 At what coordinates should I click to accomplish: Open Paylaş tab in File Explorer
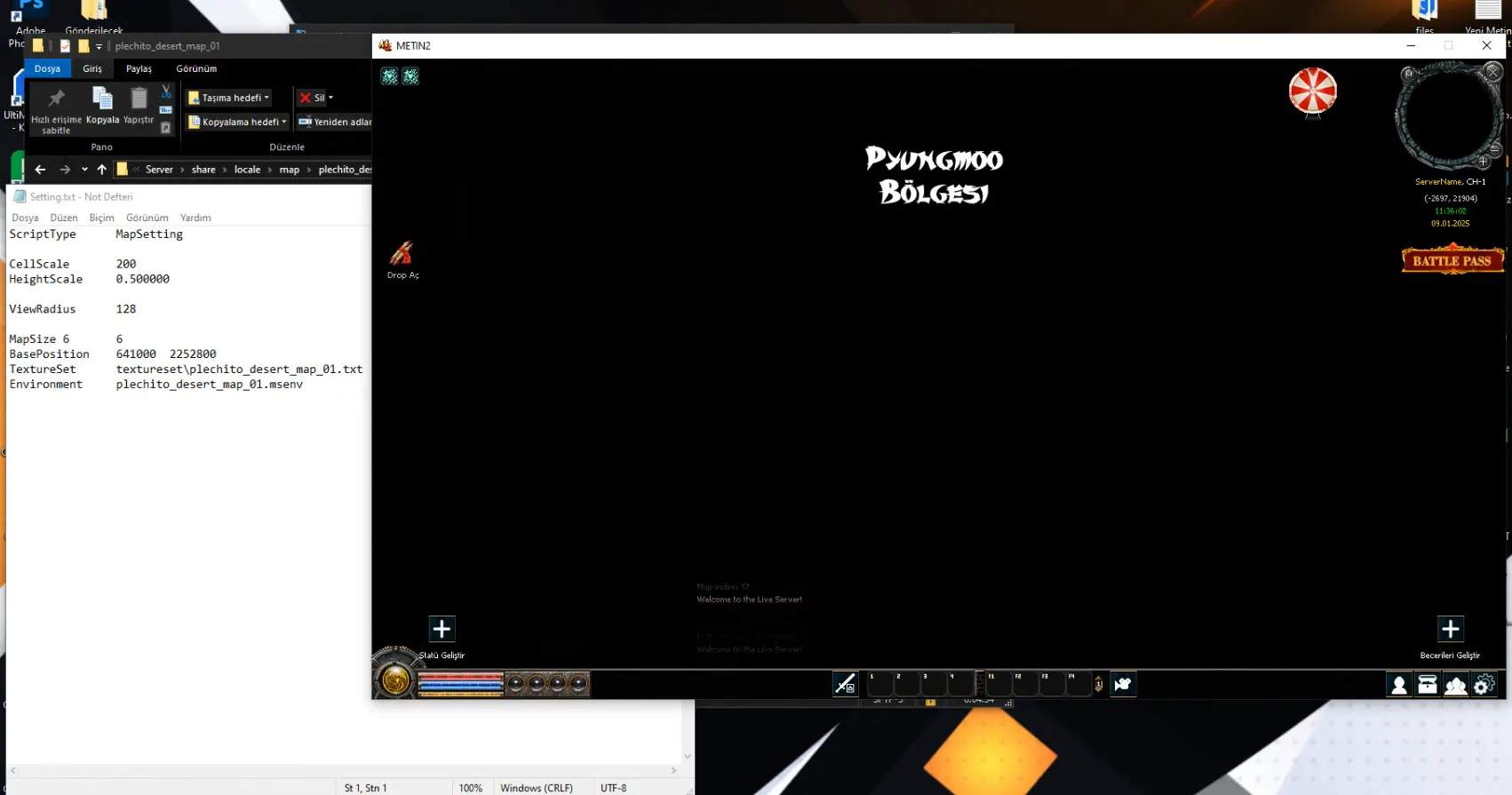click(139, 68)
